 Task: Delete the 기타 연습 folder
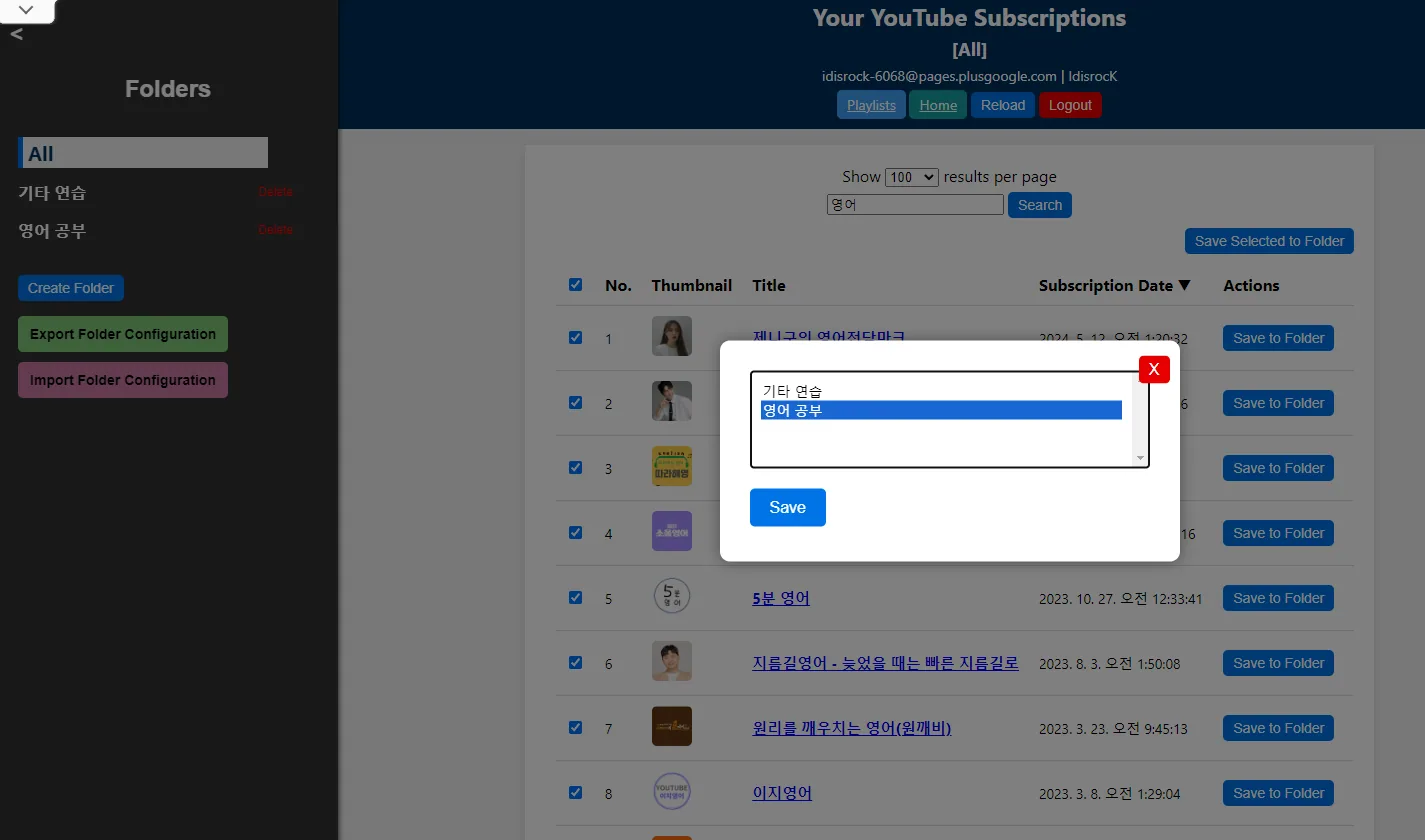point(275,192)
